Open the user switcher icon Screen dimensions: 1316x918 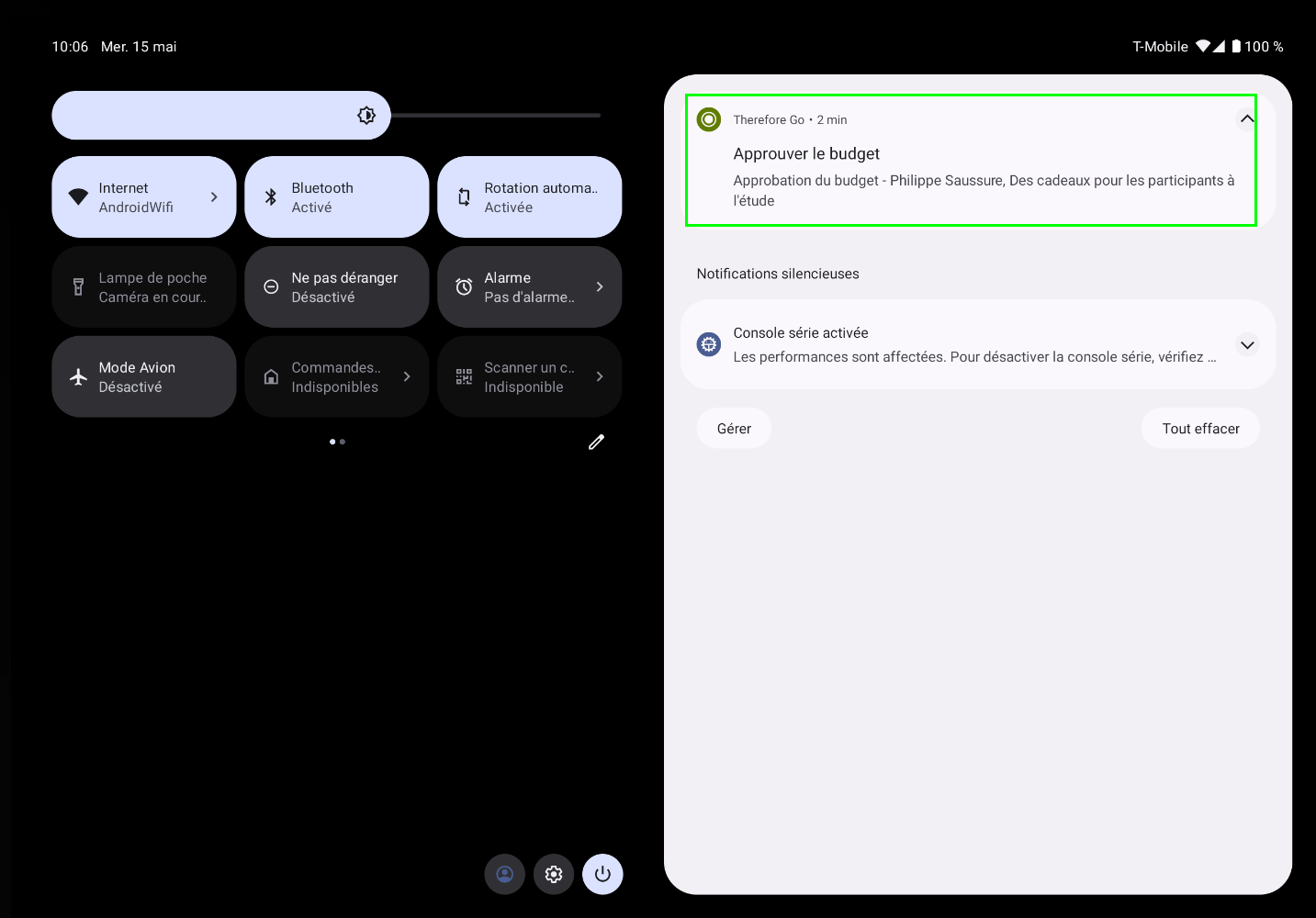(505, 874)
